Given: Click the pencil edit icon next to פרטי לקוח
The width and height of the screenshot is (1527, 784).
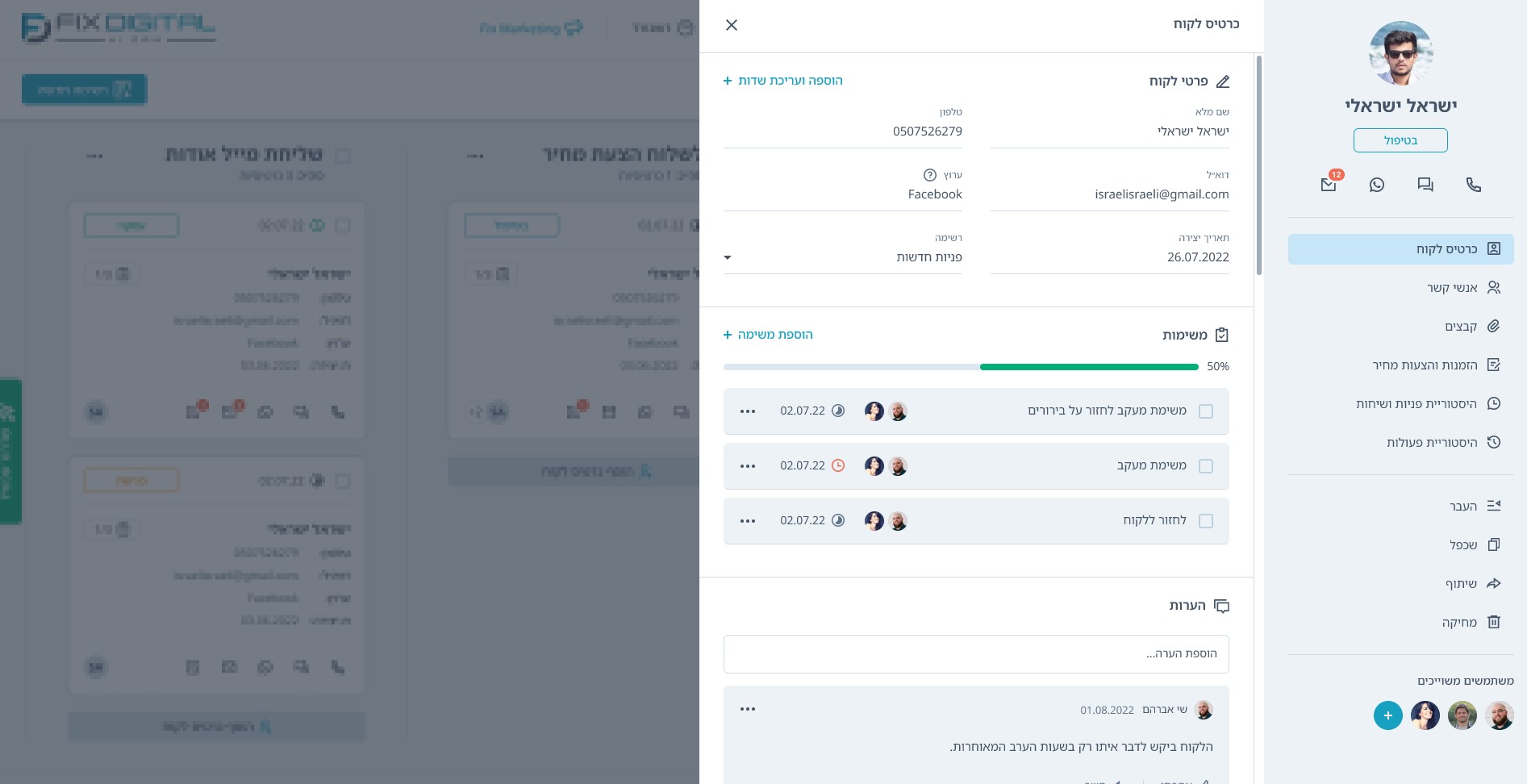Looking at the screenshot, I should [1223, 81].
